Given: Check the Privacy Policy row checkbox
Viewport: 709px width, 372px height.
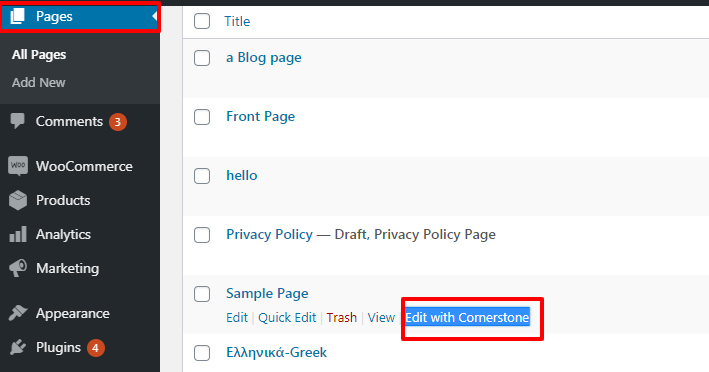Looking at the screenshot, I should click(202, 235).
